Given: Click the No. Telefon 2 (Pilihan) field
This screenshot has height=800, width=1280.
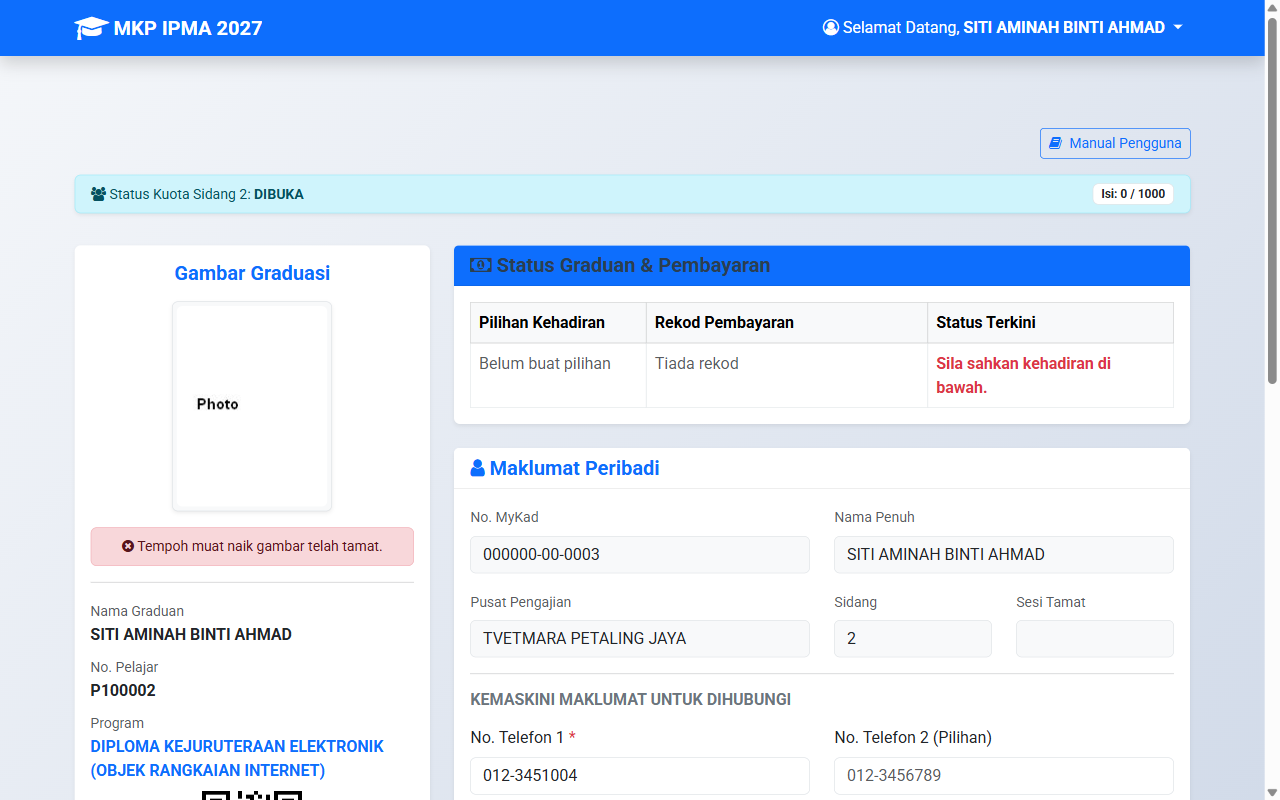Looking at the screenshot, I should tap(1004, 775).
